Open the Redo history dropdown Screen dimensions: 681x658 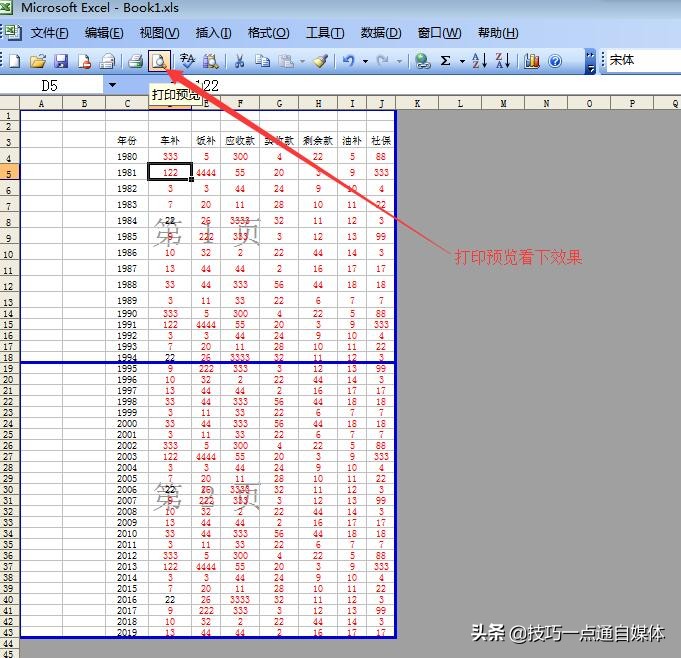pos(399,62)
